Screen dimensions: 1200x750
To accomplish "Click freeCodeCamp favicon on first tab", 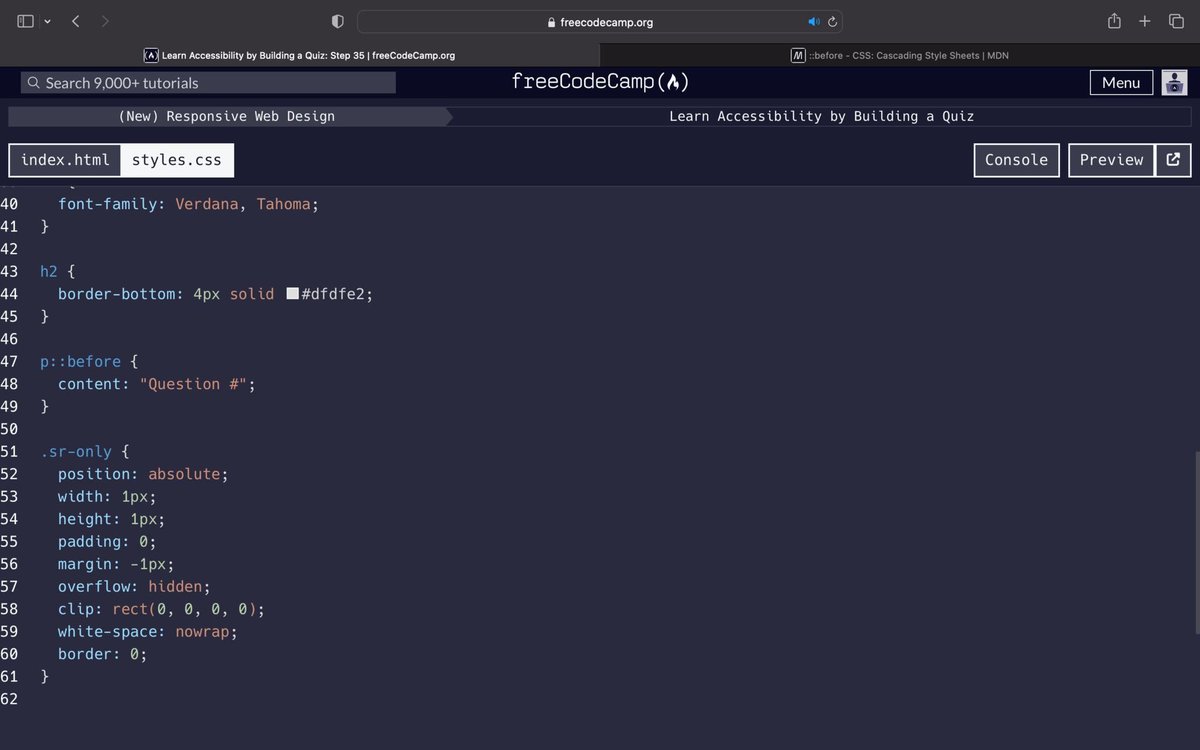I will (x=151, y=56).
